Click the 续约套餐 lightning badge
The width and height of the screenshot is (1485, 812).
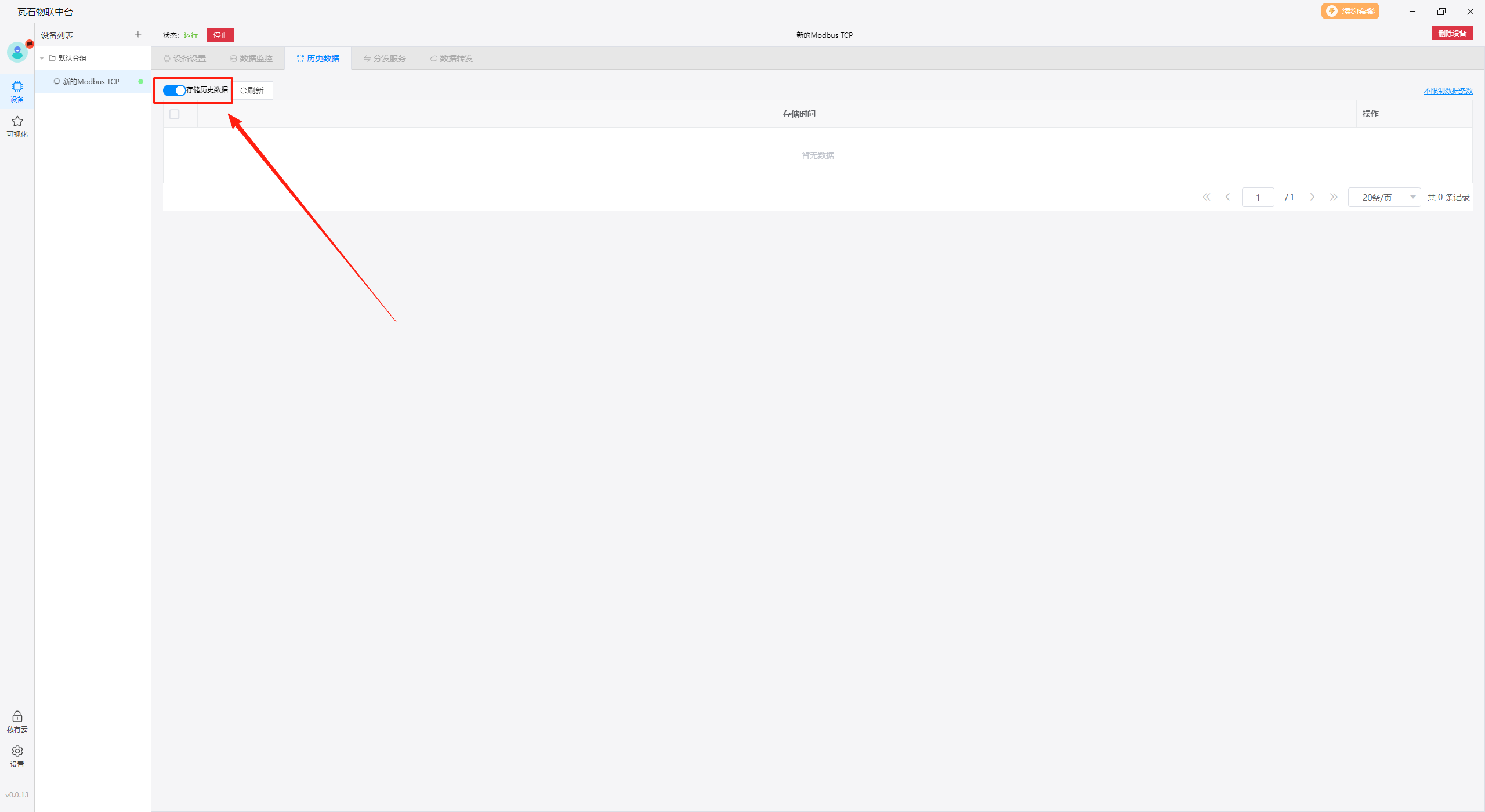[x=1350, y=12]
